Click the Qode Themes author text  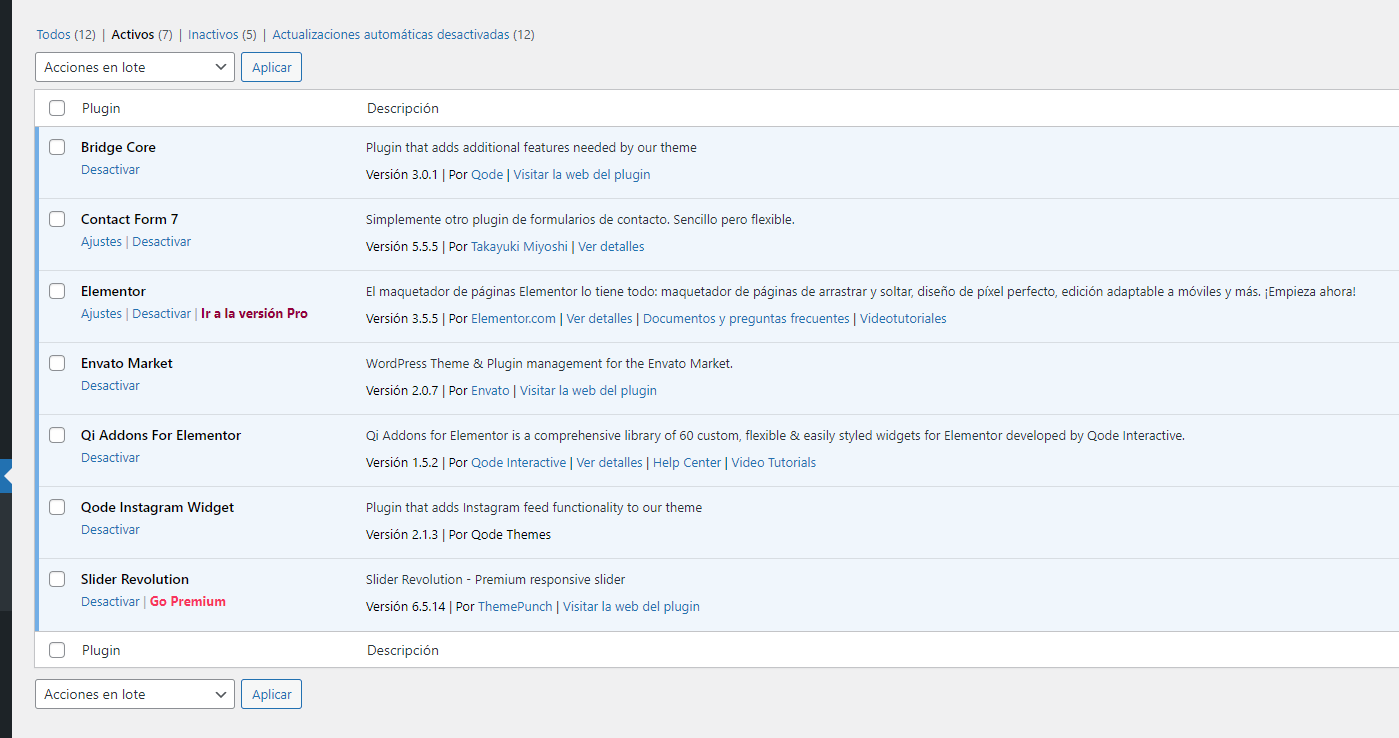coord(511,535)
